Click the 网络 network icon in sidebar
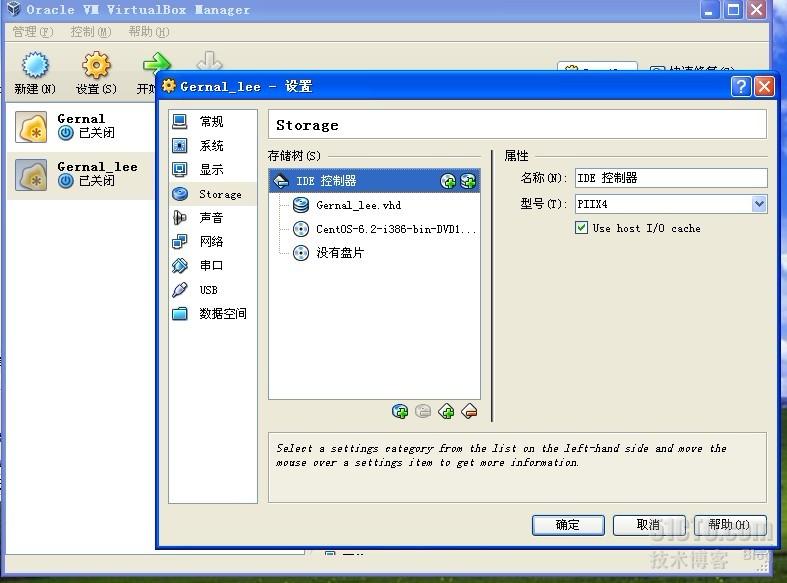This screenshot has height=583, width=787. point(180,242)
